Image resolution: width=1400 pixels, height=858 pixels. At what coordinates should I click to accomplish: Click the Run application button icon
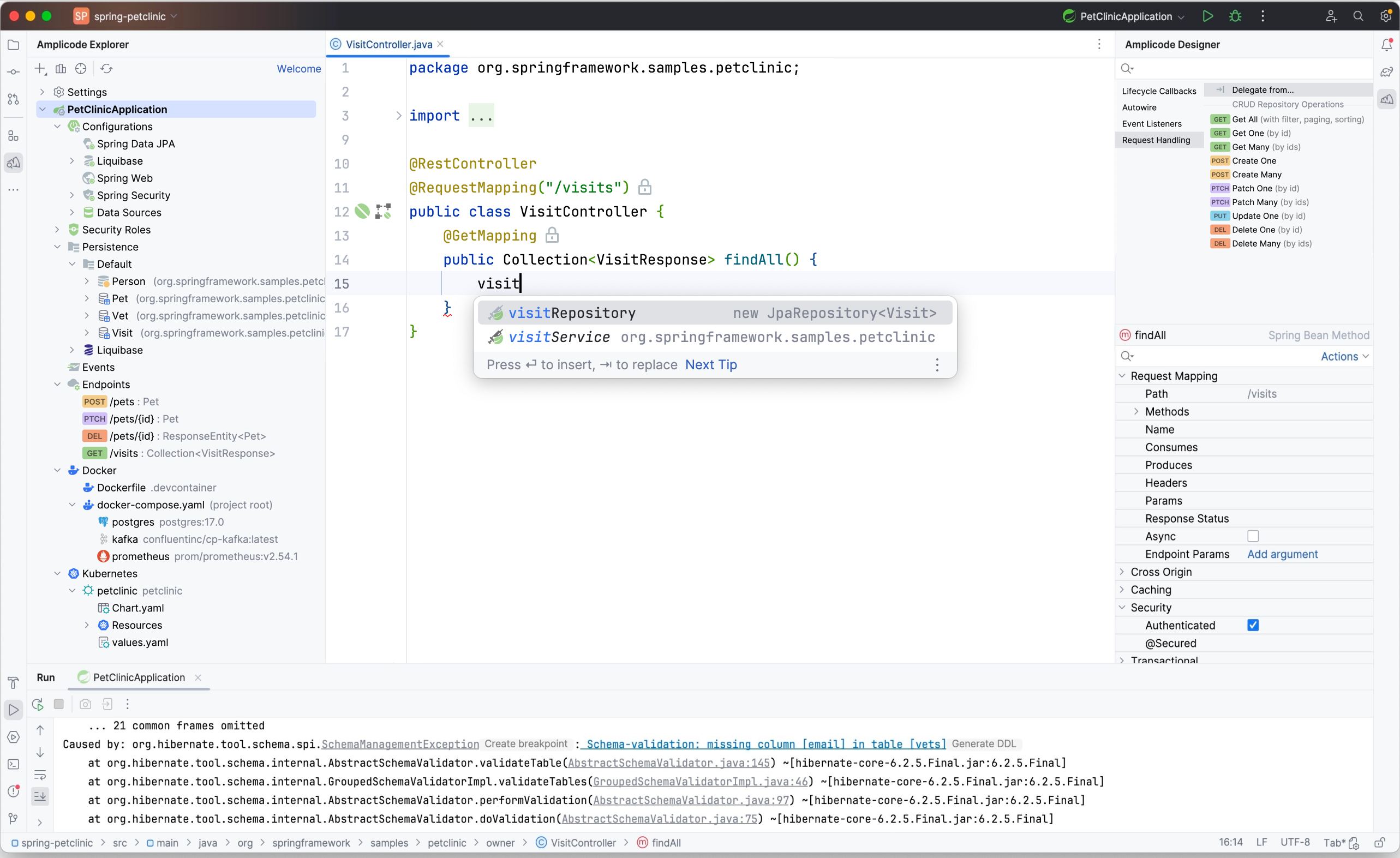[x=1209, y=17]
